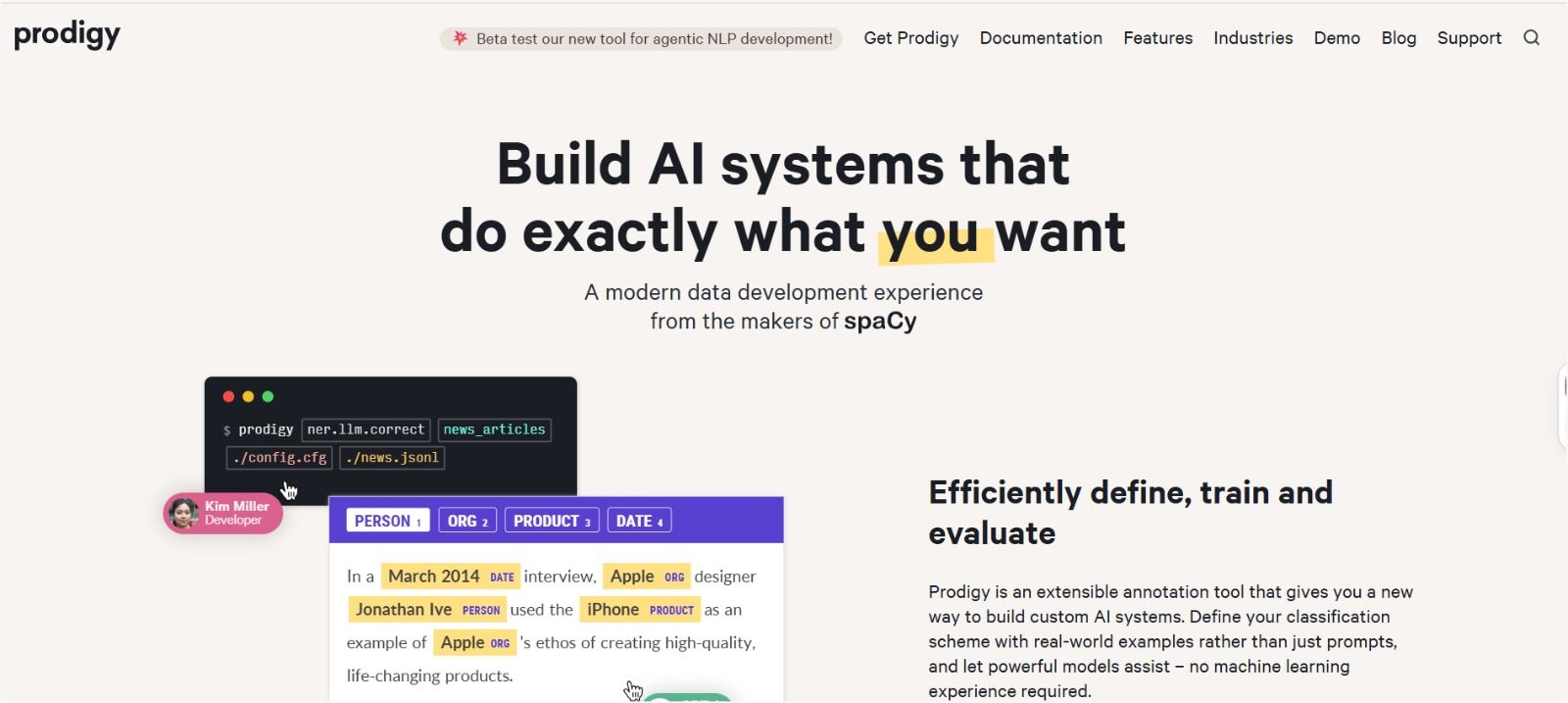Open the Get Prodigy menu item
The width and height of the screenshot is (1568, 703).
tap(911, 38)
